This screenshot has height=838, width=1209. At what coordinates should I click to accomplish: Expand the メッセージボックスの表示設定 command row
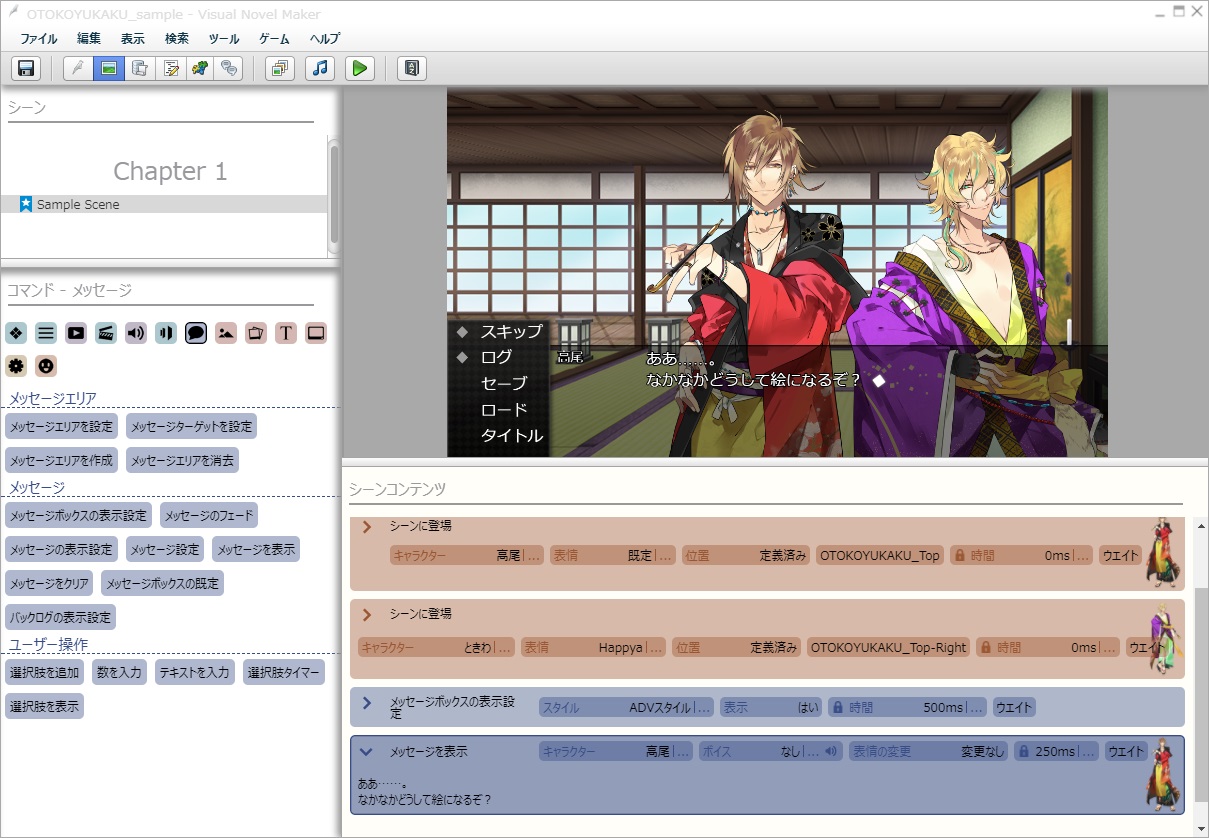[x=367, y=703]
